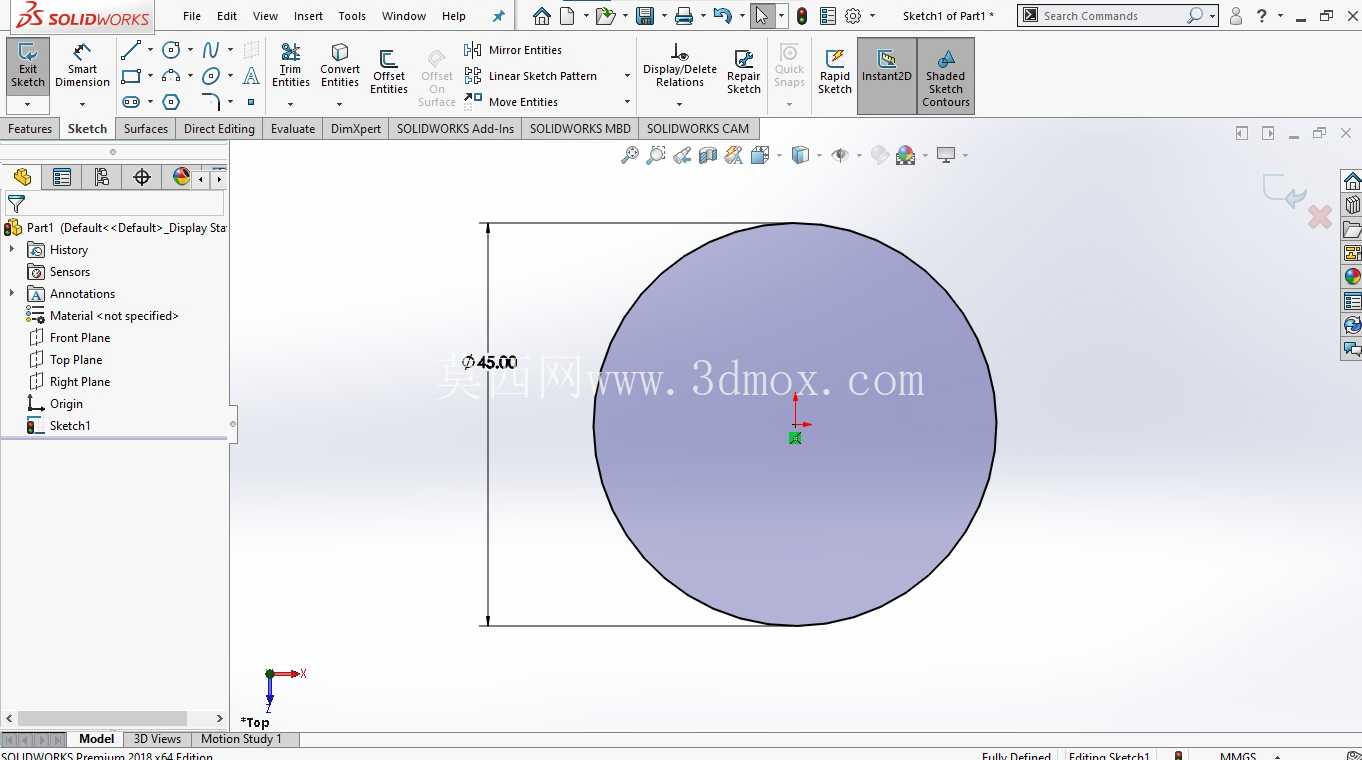
Task: Expand the History tree node
Action: 12,250
